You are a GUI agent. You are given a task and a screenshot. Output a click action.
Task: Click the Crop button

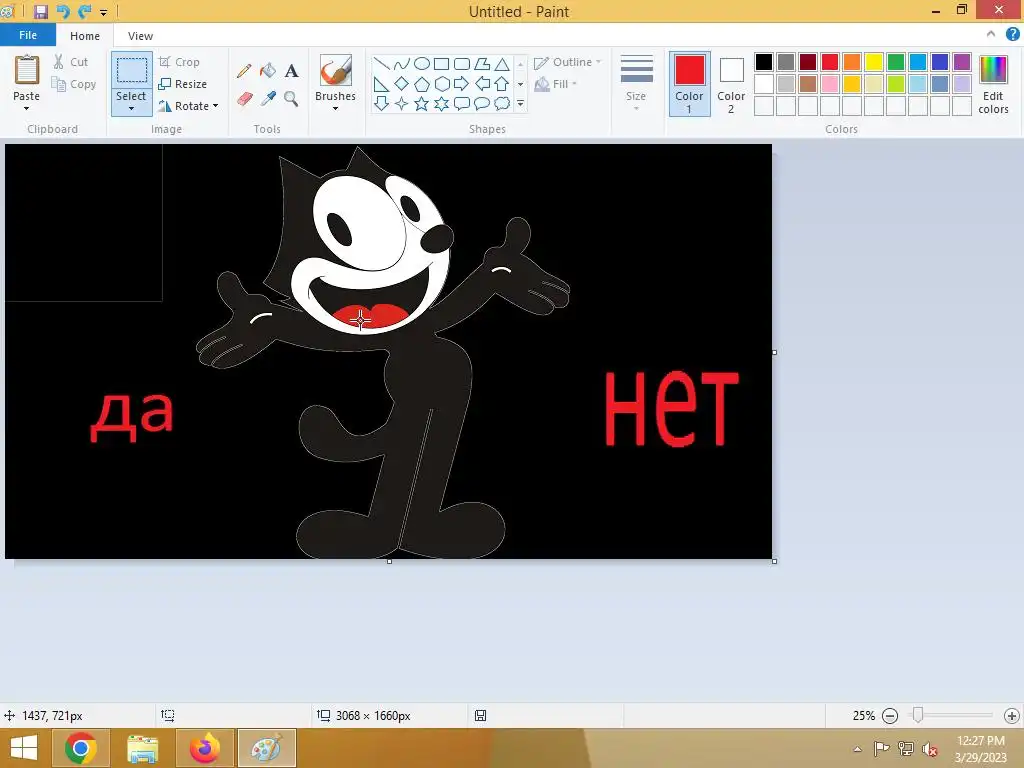pyautogui.click(x=179, y=62)
